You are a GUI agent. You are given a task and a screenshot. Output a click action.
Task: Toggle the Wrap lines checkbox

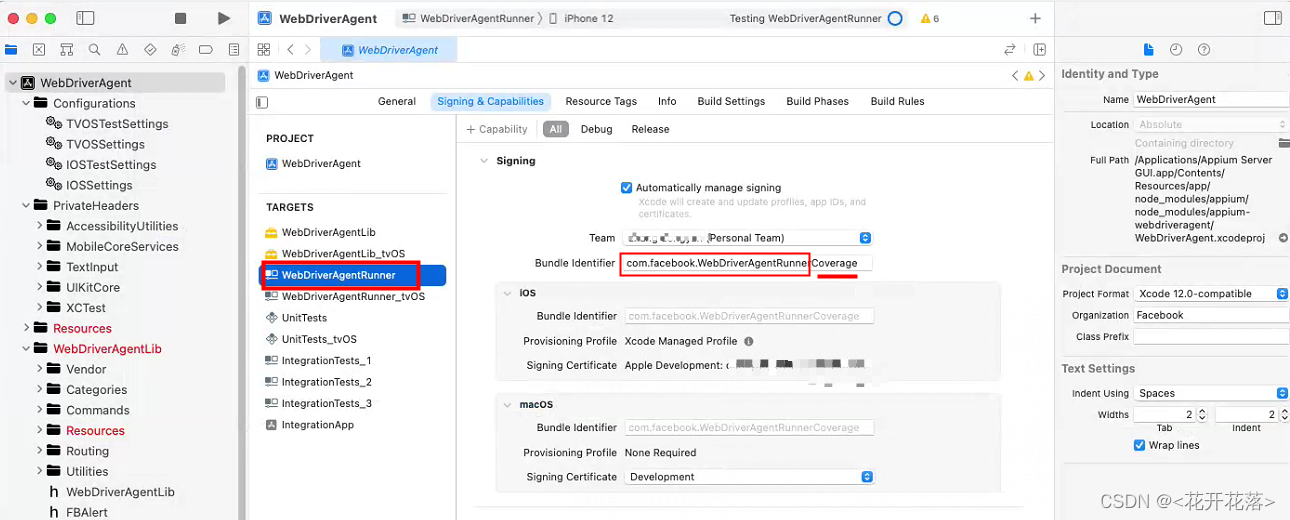1139,445
